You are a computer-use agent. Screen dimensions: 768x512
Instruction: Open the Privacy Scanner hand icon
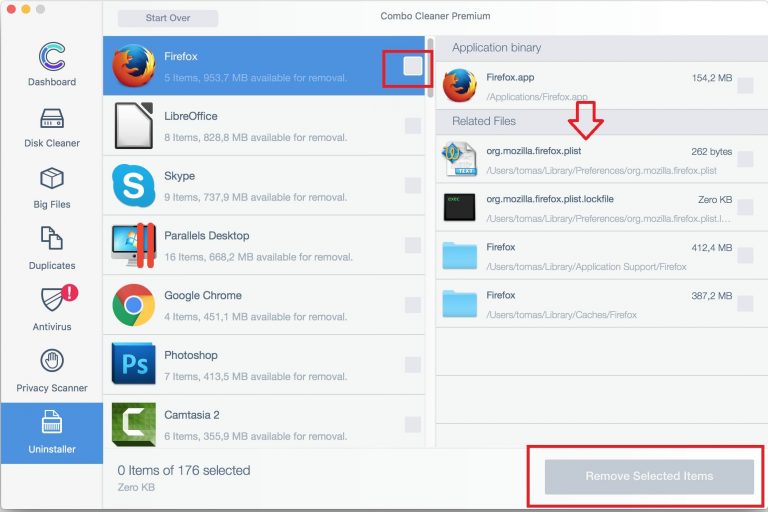tap(52, 361)
